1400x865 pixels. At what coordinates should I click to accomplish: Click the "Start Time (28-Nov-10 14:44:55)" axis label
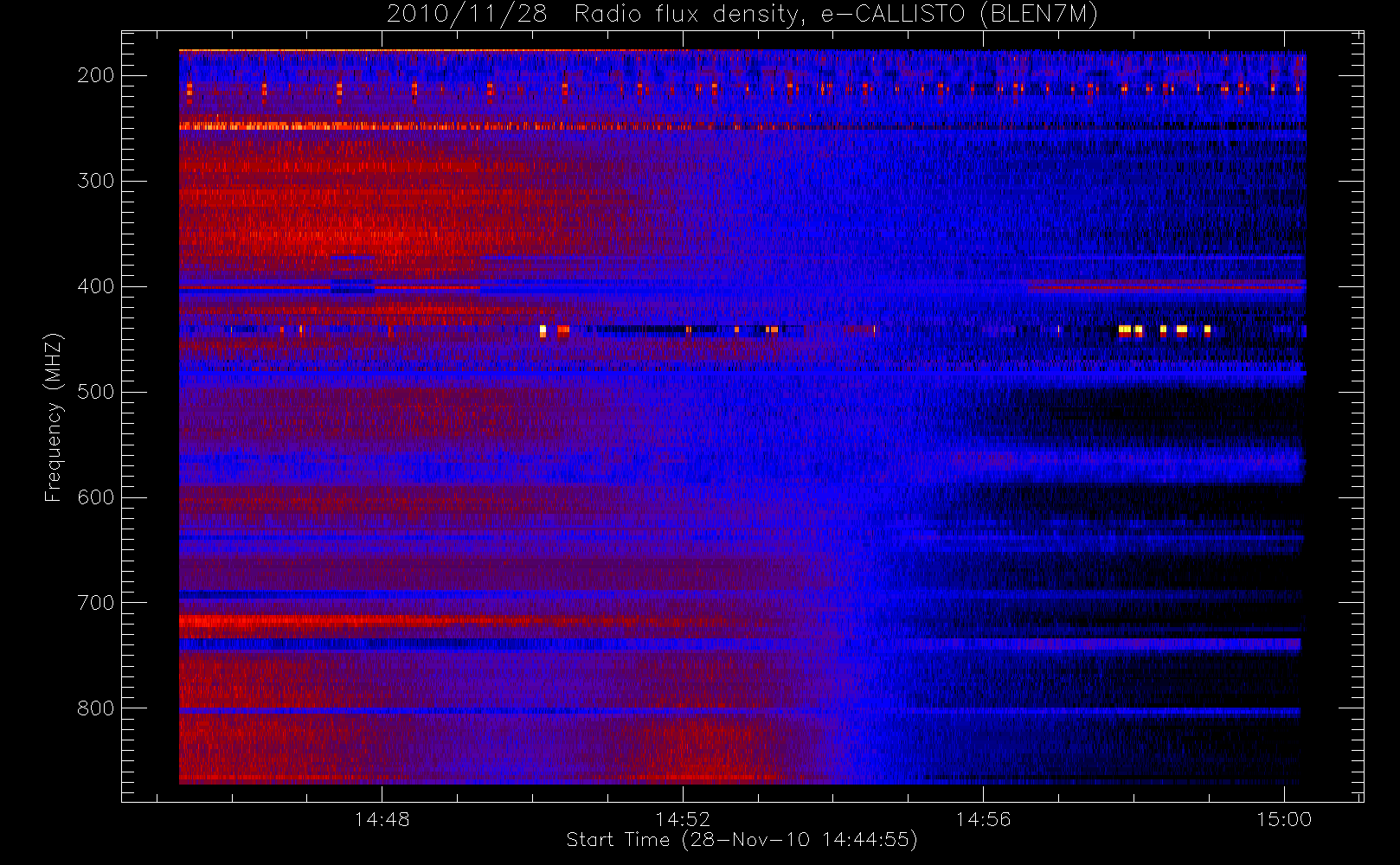[x=742, y=840]
